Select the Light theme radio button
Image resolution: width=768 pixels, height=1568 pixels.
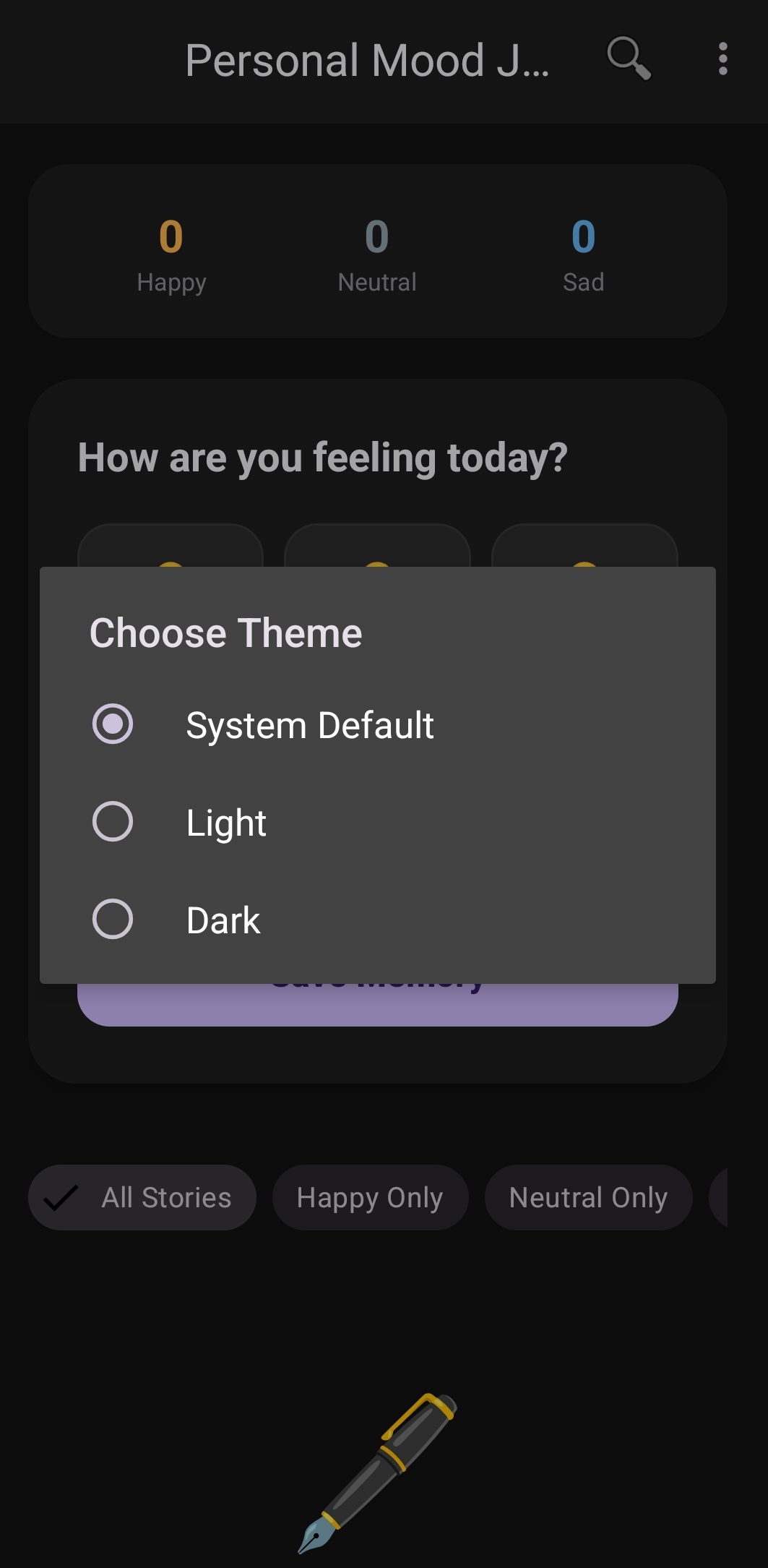[113, 821]
